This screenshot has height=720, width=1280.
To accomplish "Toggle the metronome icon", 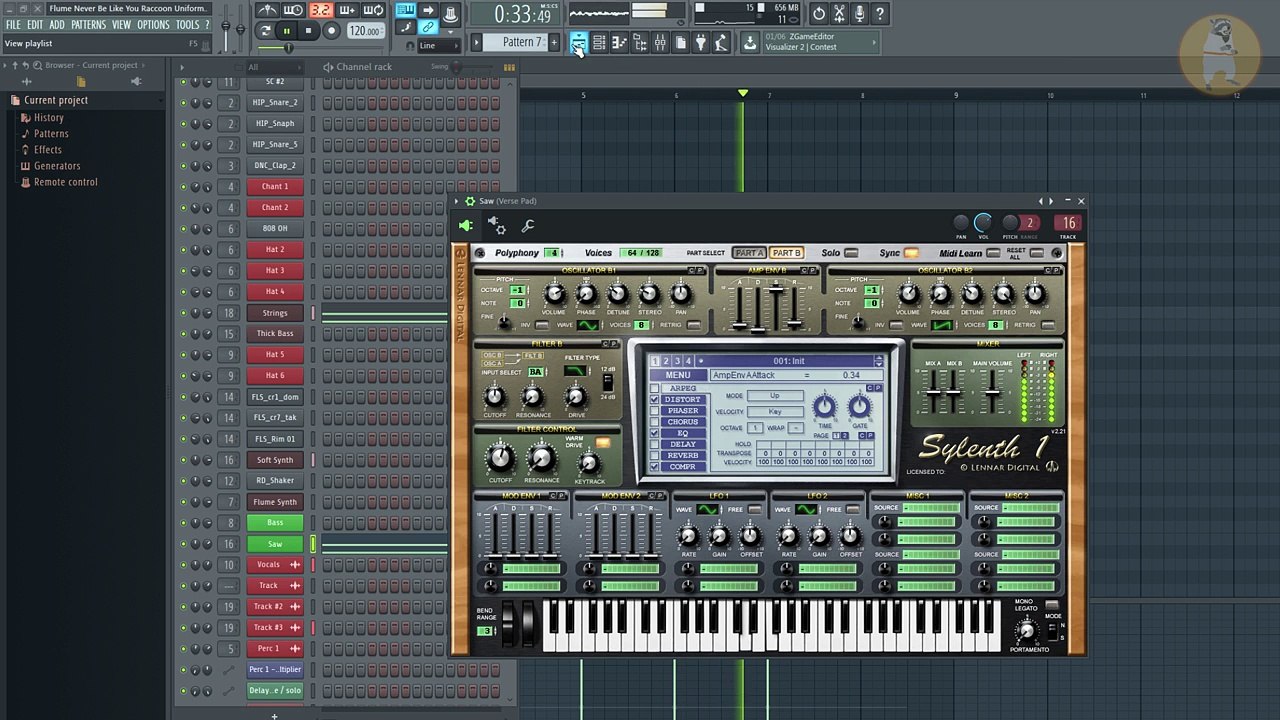I will 267,11.
